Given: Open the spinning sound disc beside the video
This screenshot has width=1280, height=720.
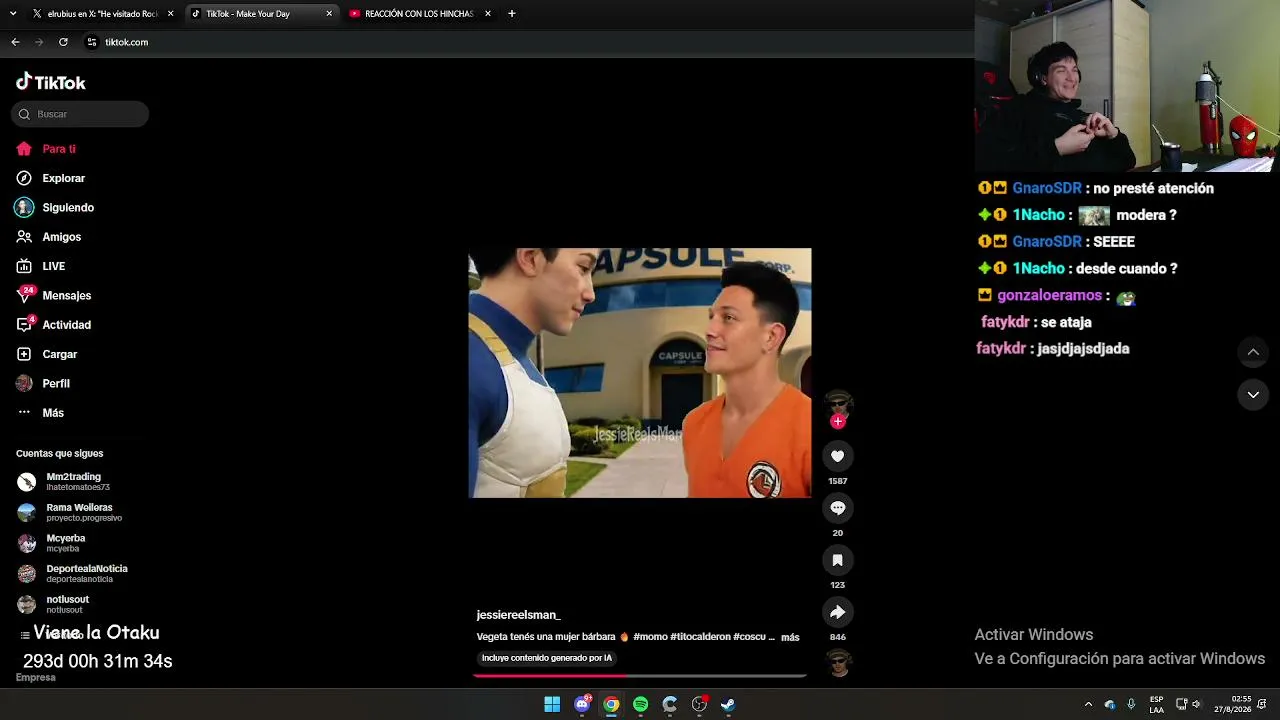Looking at the screenshot, I should point(839,663).
